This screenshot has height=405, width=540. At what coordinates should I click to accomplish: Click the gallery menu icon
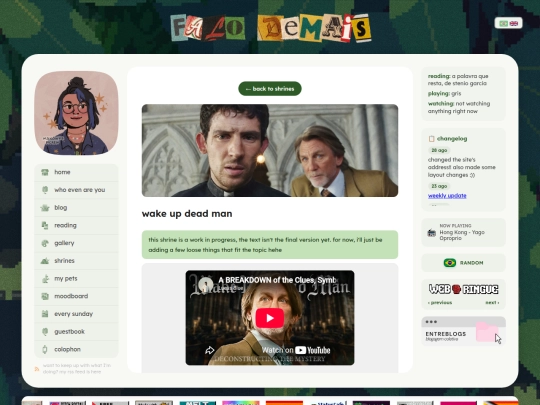pos(45,243)
